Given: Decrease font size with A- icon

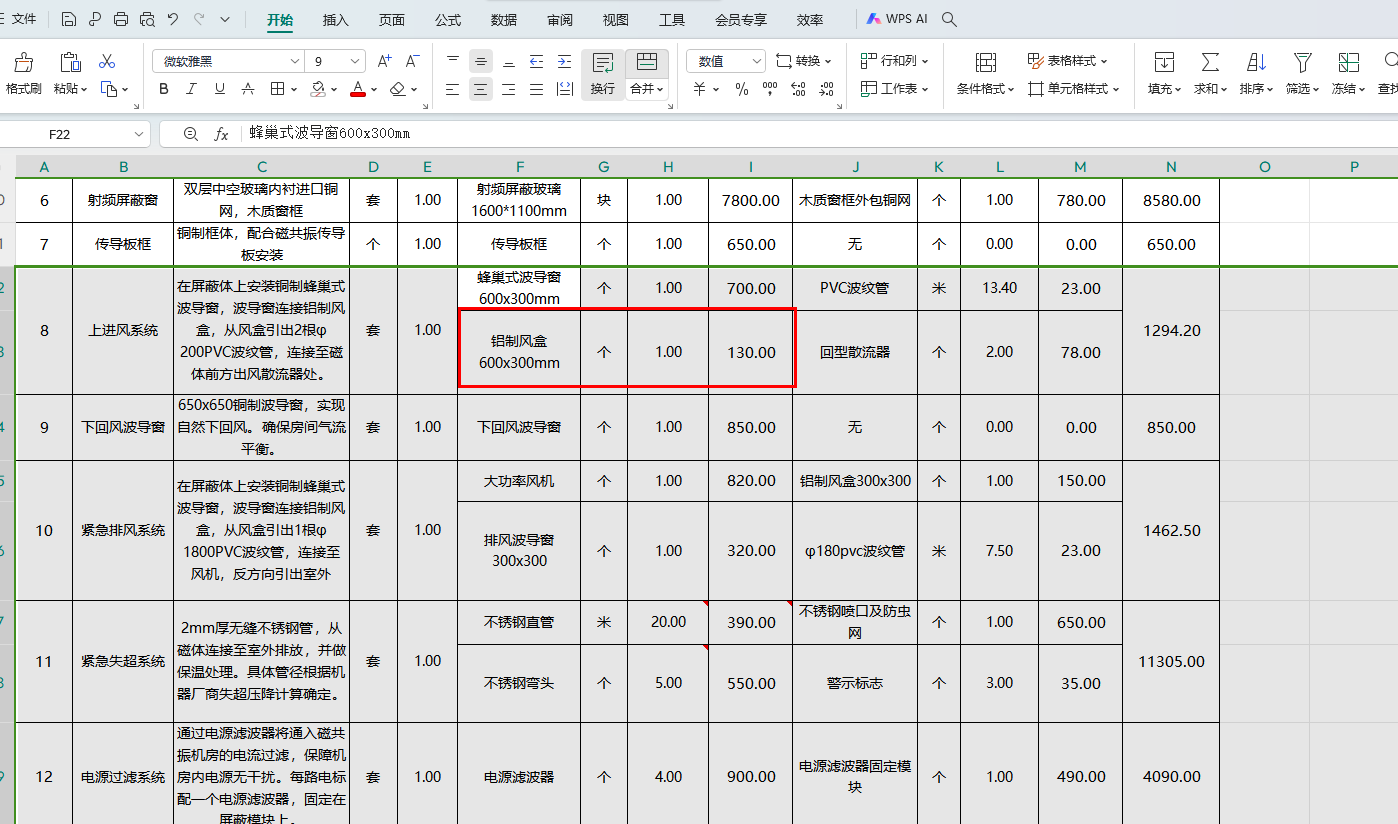Looking at the screenshot, I should (x=412, y=61).
